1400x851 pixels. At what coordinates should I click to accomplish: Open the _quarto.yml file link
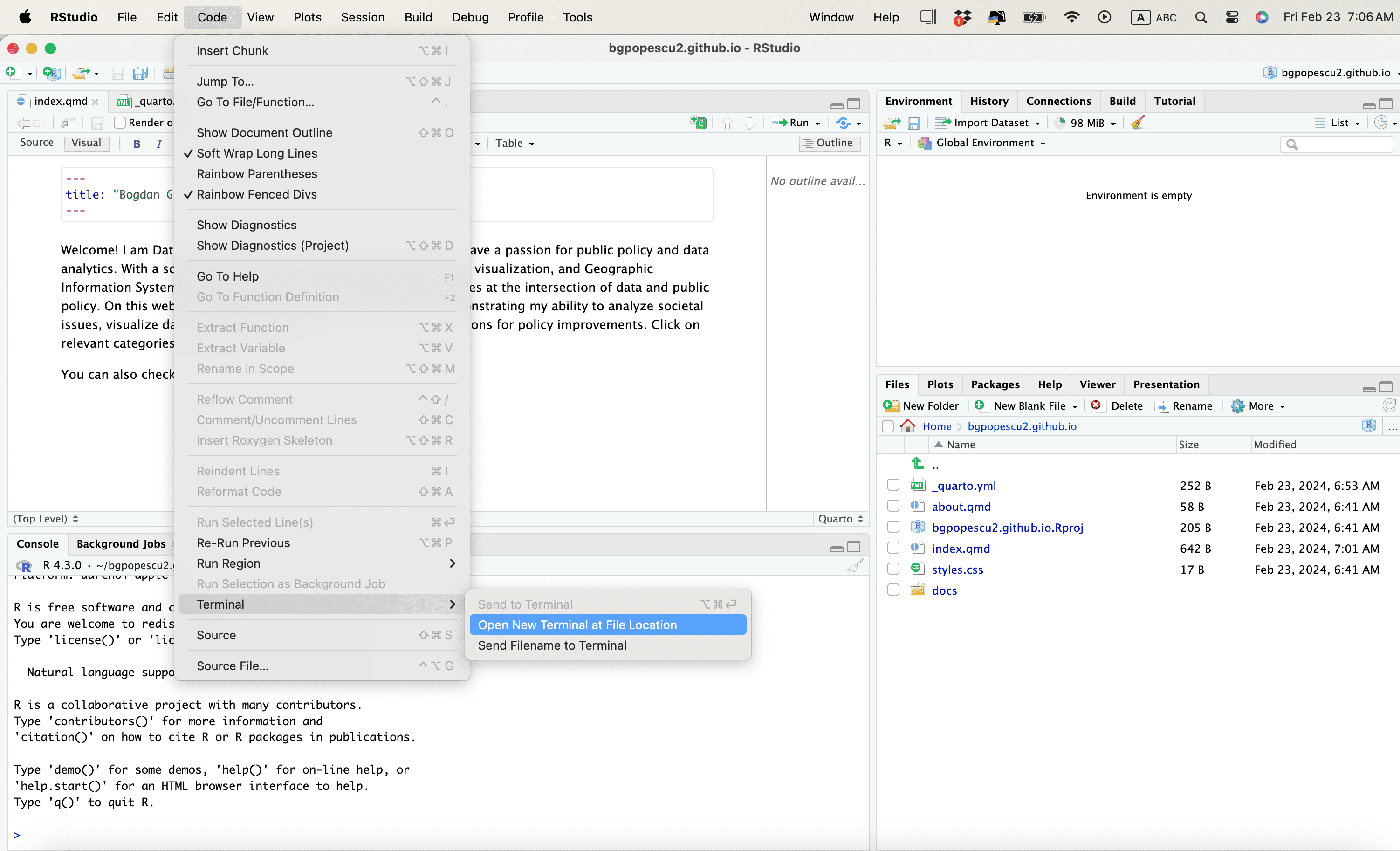tap(964, 486)
